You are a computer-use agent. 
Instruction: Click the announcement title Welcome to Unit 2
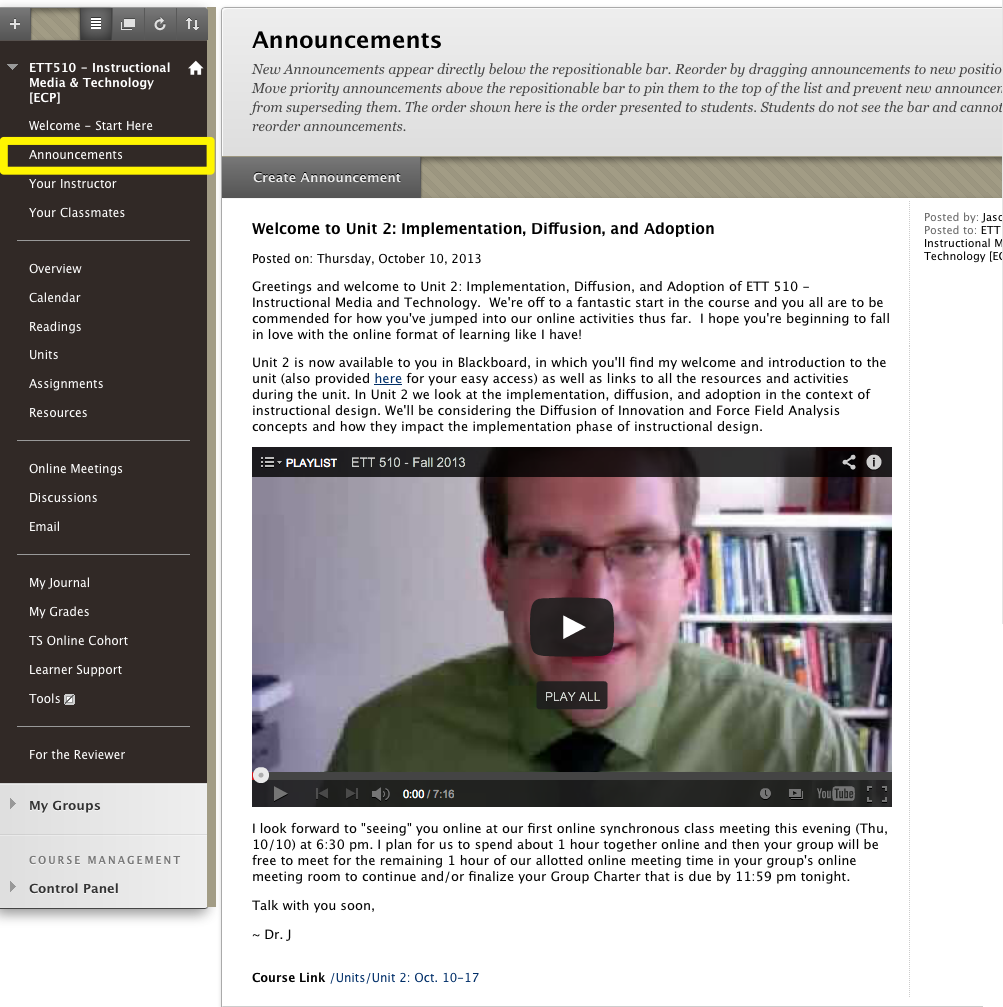tap(483, 229)
